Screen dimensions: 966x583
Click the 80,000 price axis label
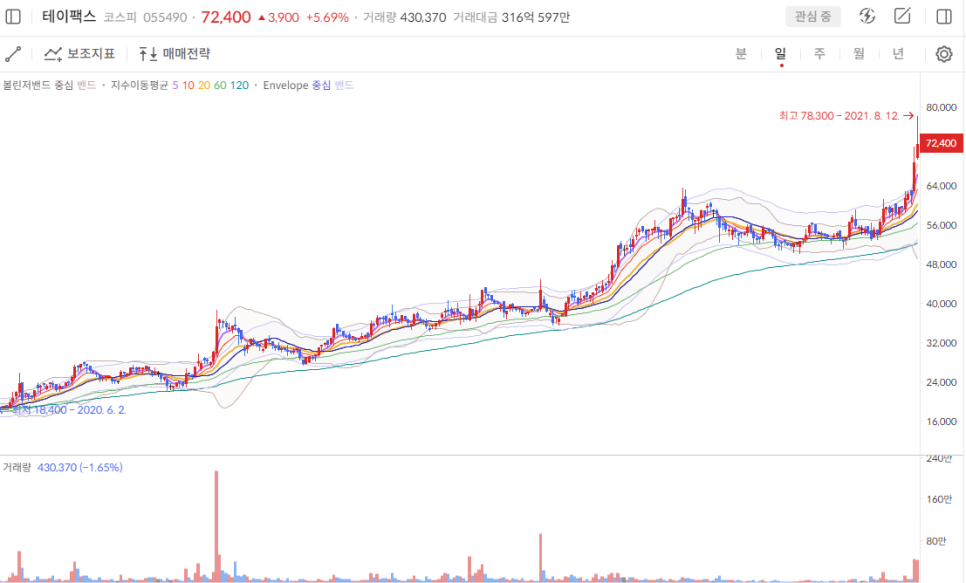pos(941,107)
